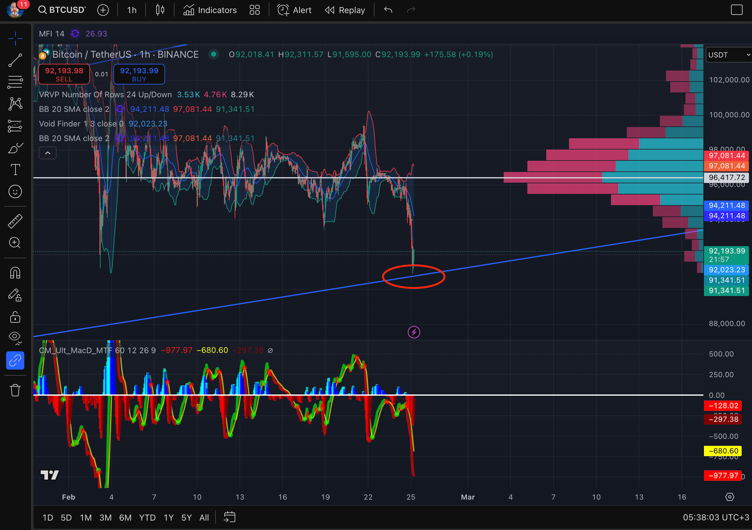The image size is (752, 530).
Task: Switch the date range to All
Action: (x=204, y=518)
